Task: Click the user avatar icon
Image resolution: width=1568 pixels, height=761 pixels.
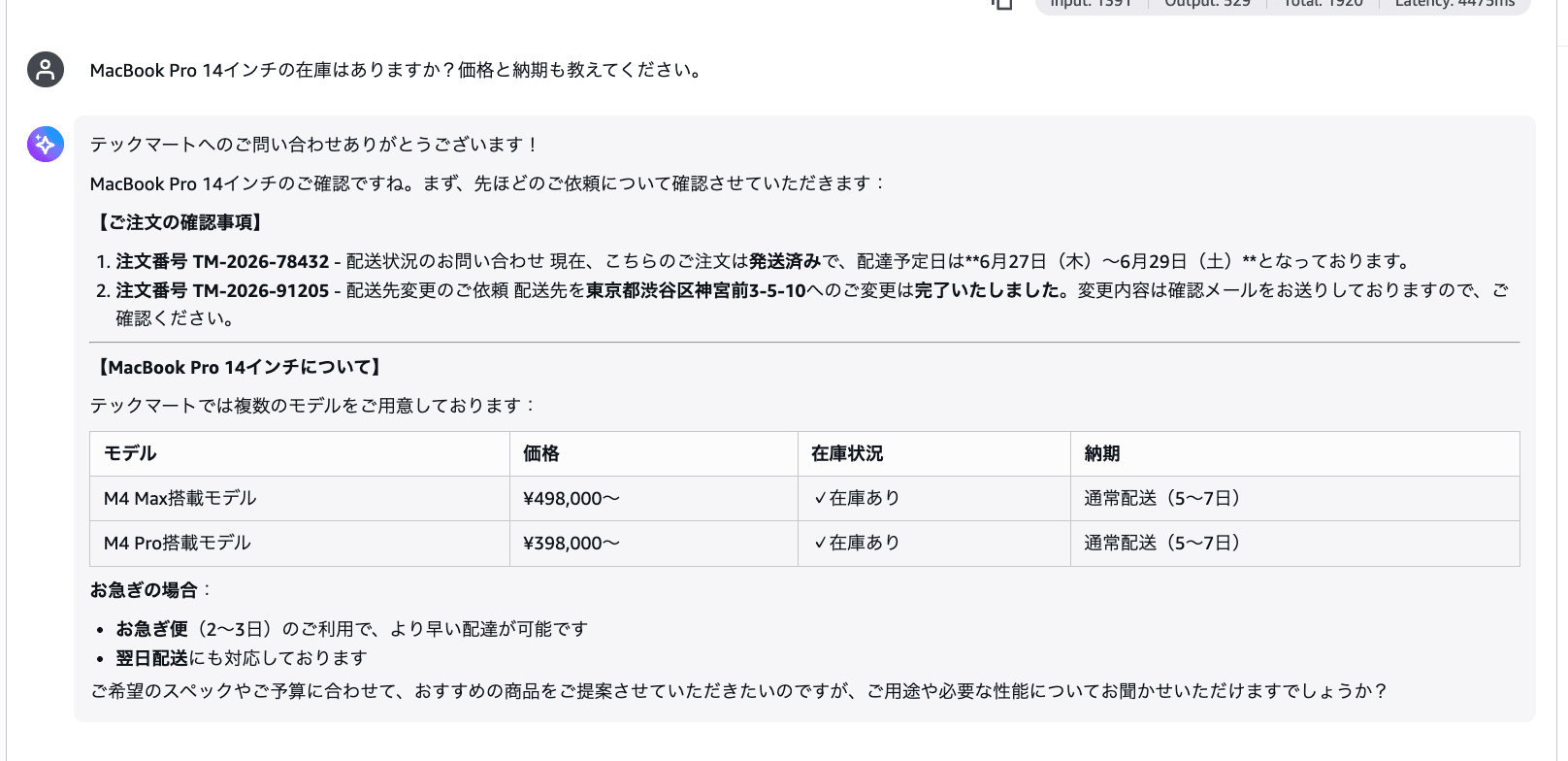Action: point(46,70)
